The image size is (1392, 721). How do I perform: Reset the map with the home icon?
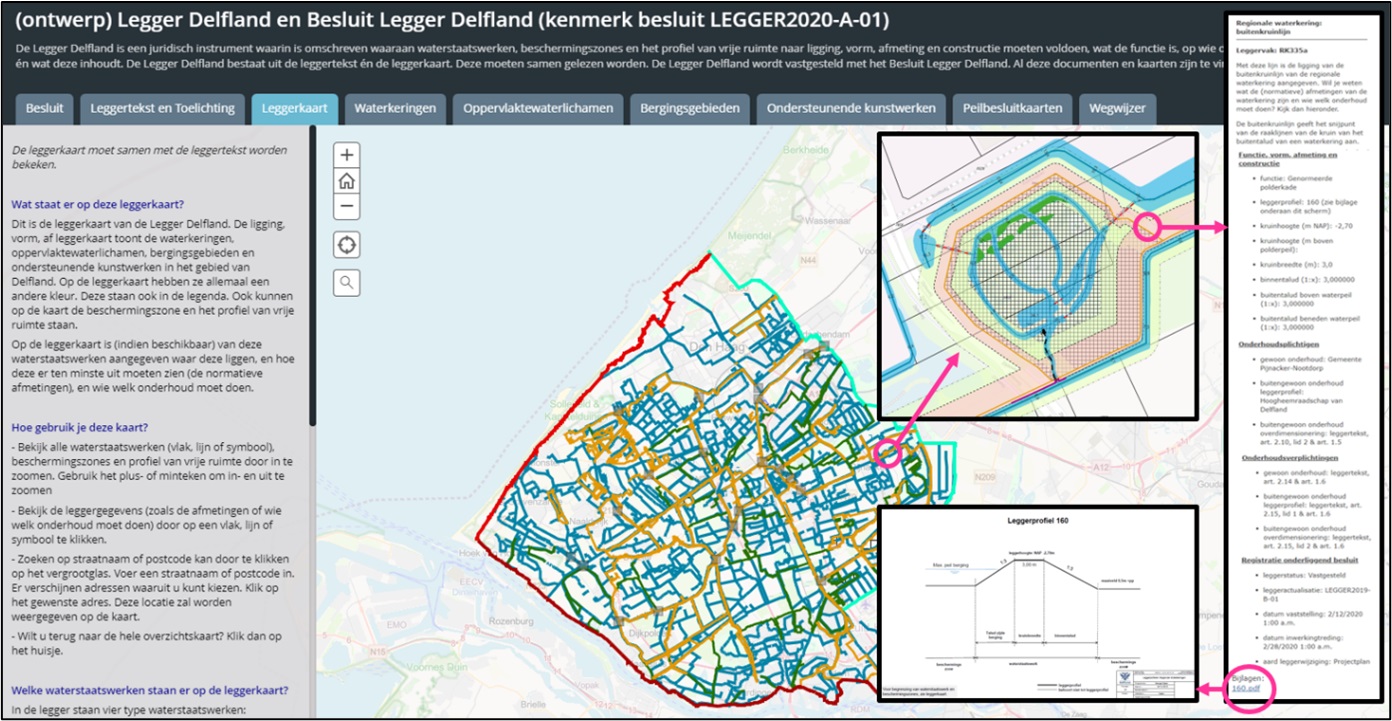347,181
